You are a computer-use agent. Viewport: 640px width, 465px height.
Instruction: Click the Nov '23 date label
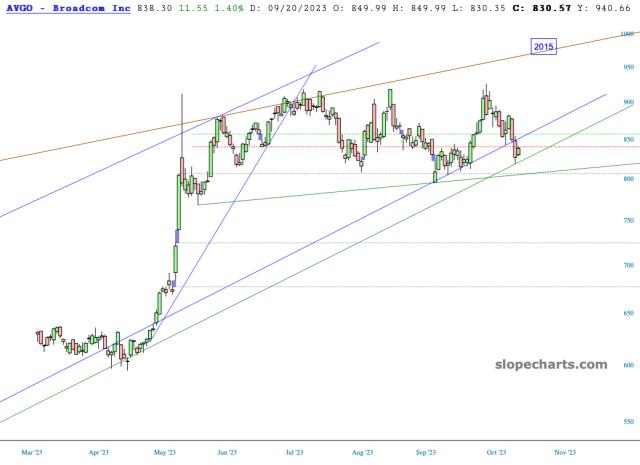pos(565,452)
